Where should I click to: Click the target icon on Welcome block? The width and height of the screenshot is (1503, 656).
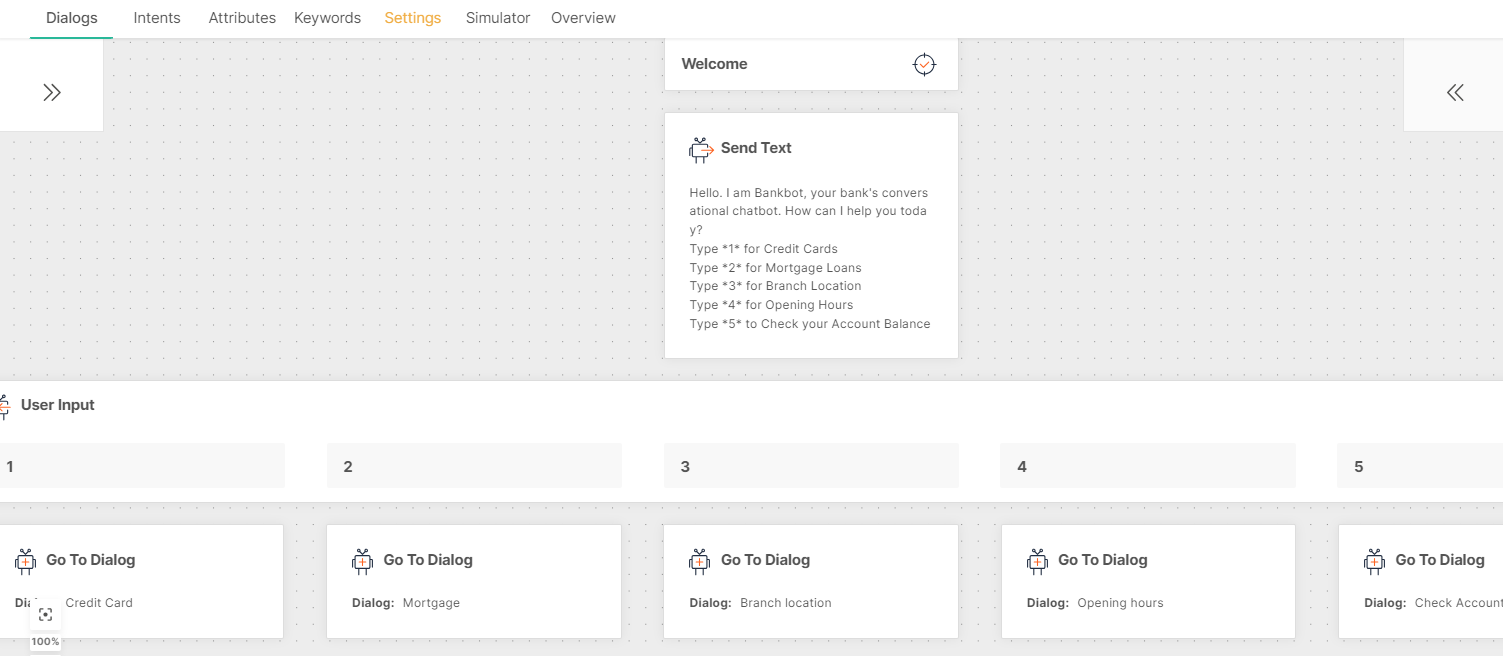[x=924, y=65]
